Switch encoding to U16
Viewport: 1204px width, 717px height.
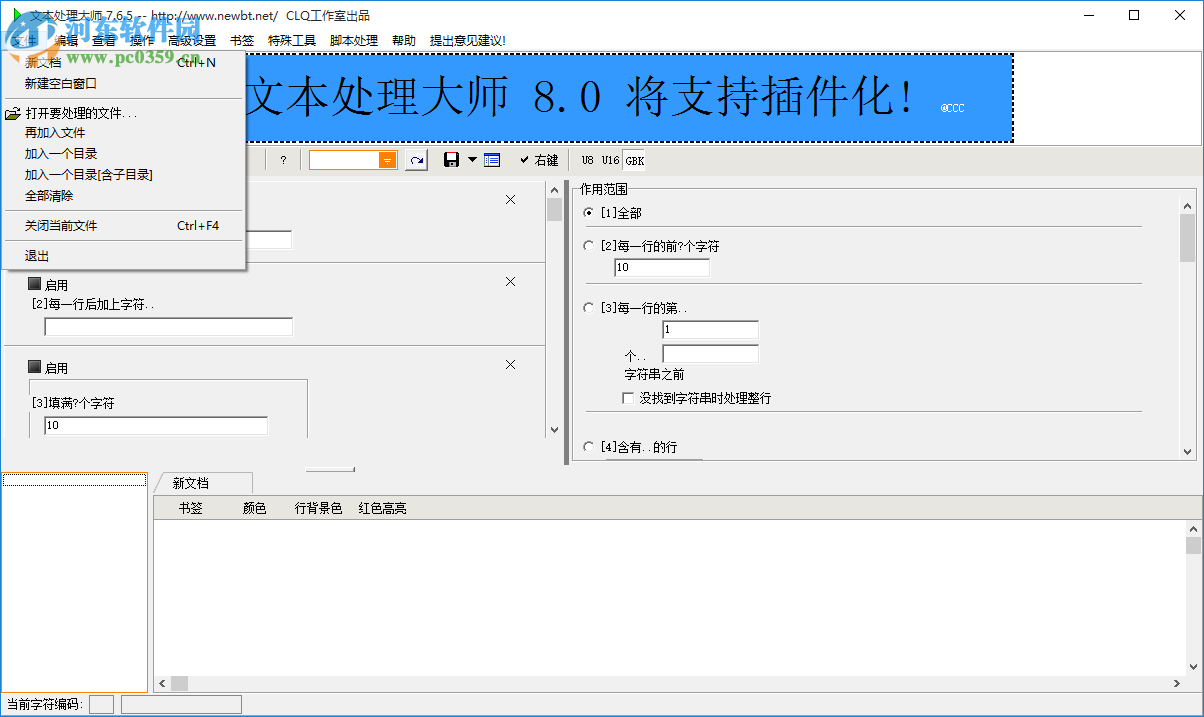(608, 159)
